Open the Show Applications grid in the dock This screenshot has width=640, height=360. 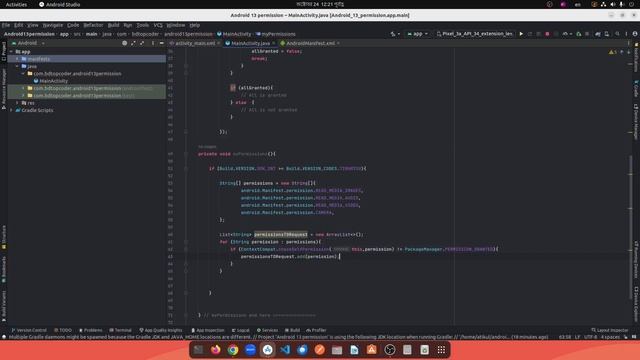[x=441, y=350]
